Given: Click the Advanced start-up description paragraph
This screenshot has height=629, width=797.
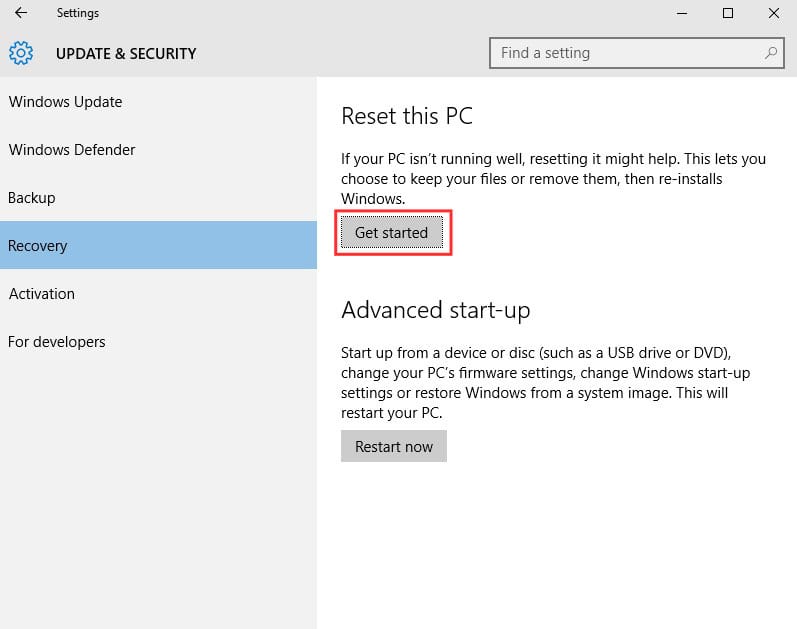Looking at the screenshot, I should (545, 383).
